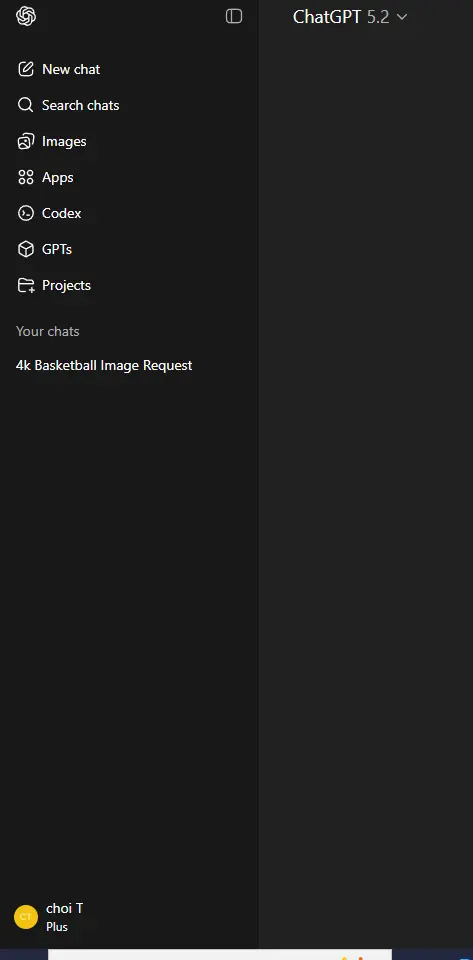
Task: Click the Images gallery icon
Action: 26,141
